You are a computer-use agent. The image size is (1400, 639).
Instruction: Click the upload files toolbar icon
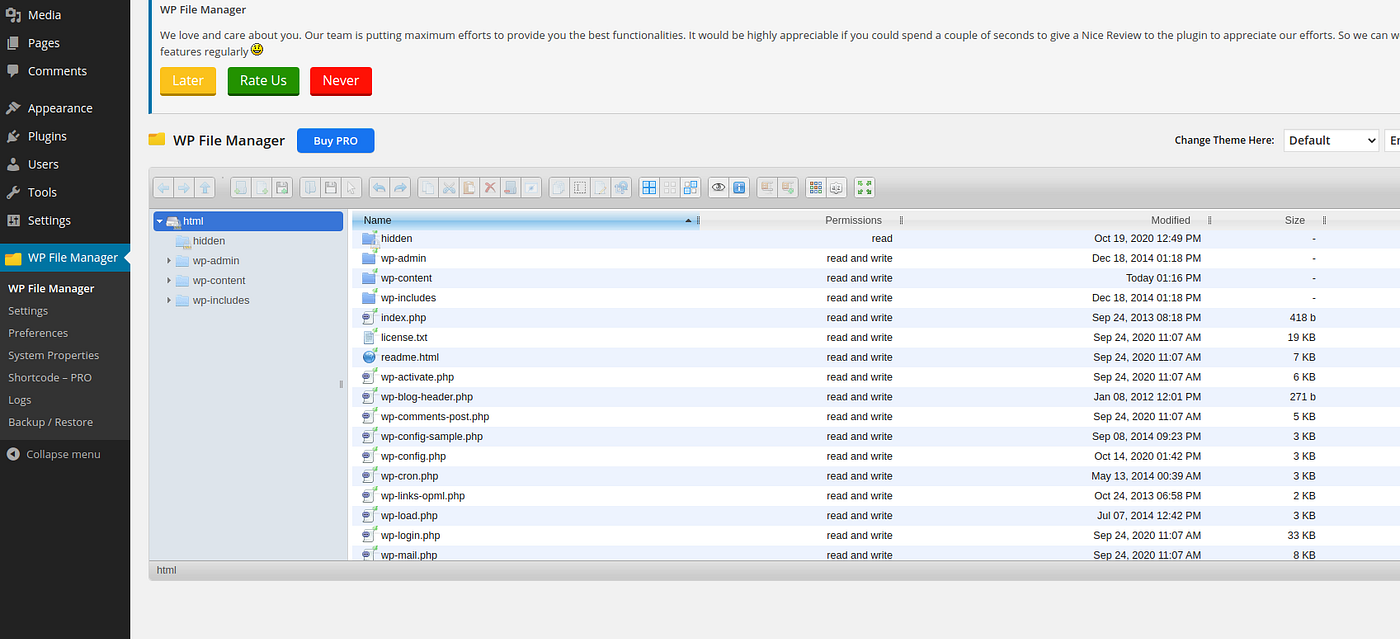pyautogui.click(x=282, y=187)
